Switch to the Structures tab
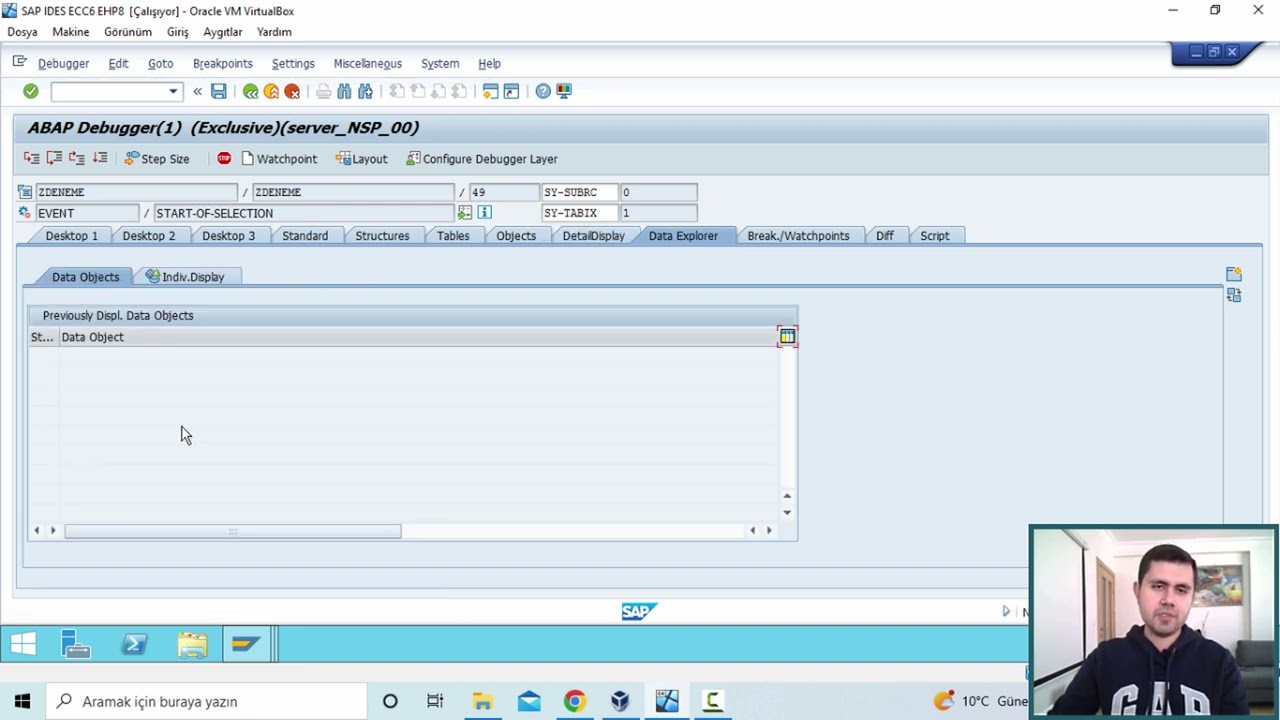Screen dimensions: 1280x720 [x=382, y=236]
